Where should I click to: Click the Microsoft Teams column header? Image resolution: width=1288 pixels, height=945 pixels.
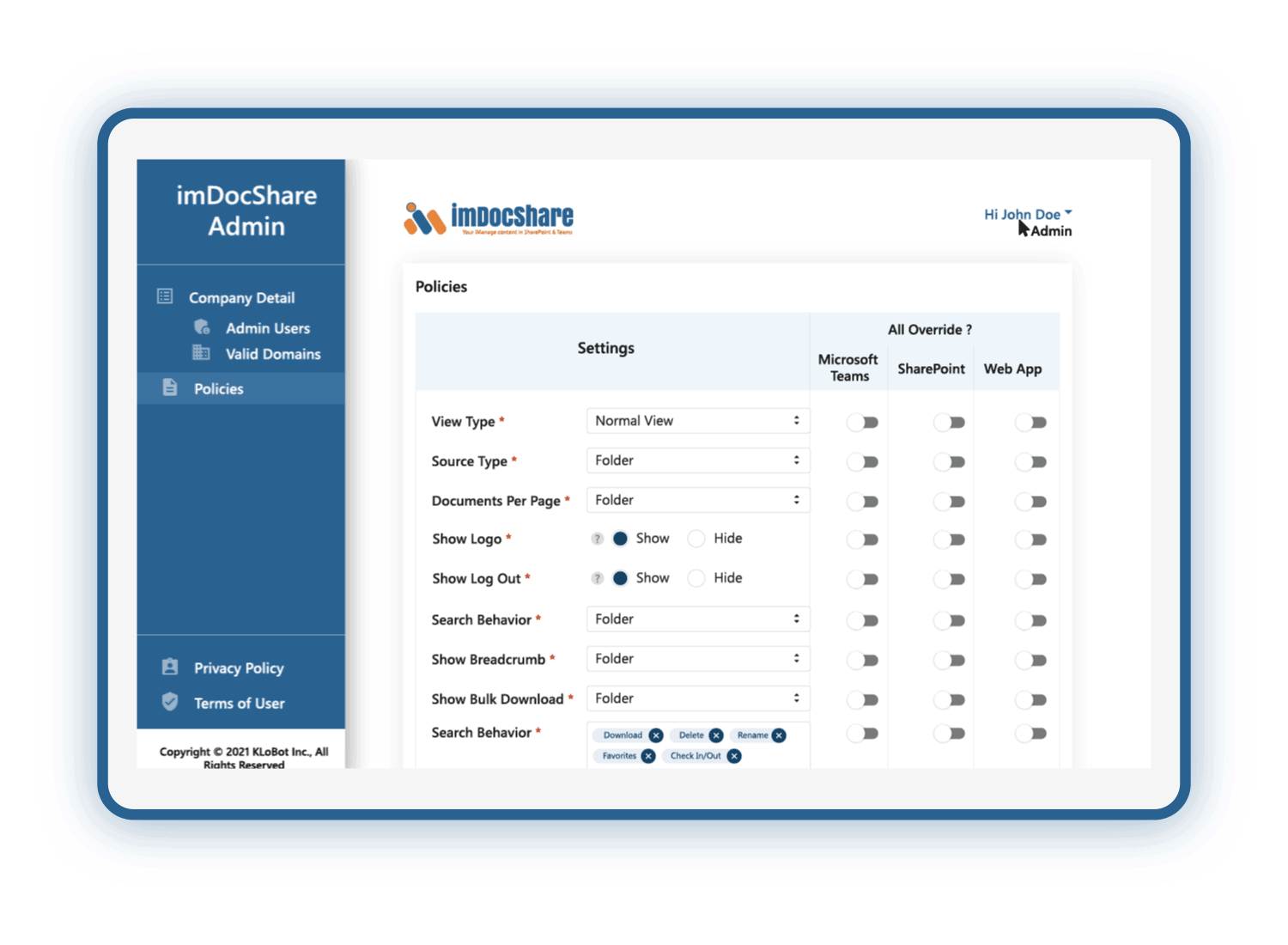point(848,368)
